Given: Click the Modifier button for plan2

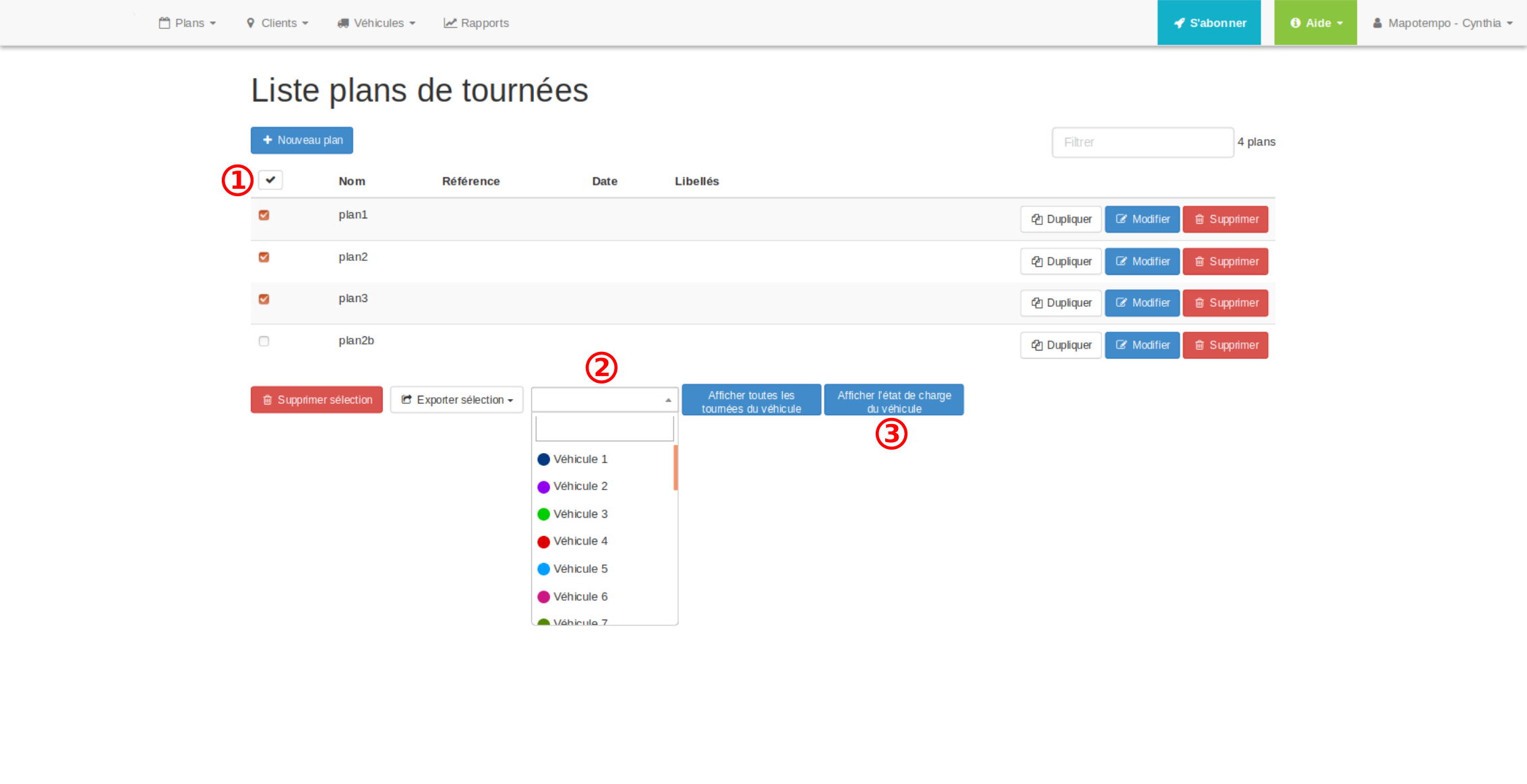Looking at the screenshot, I should [1142, 262].
